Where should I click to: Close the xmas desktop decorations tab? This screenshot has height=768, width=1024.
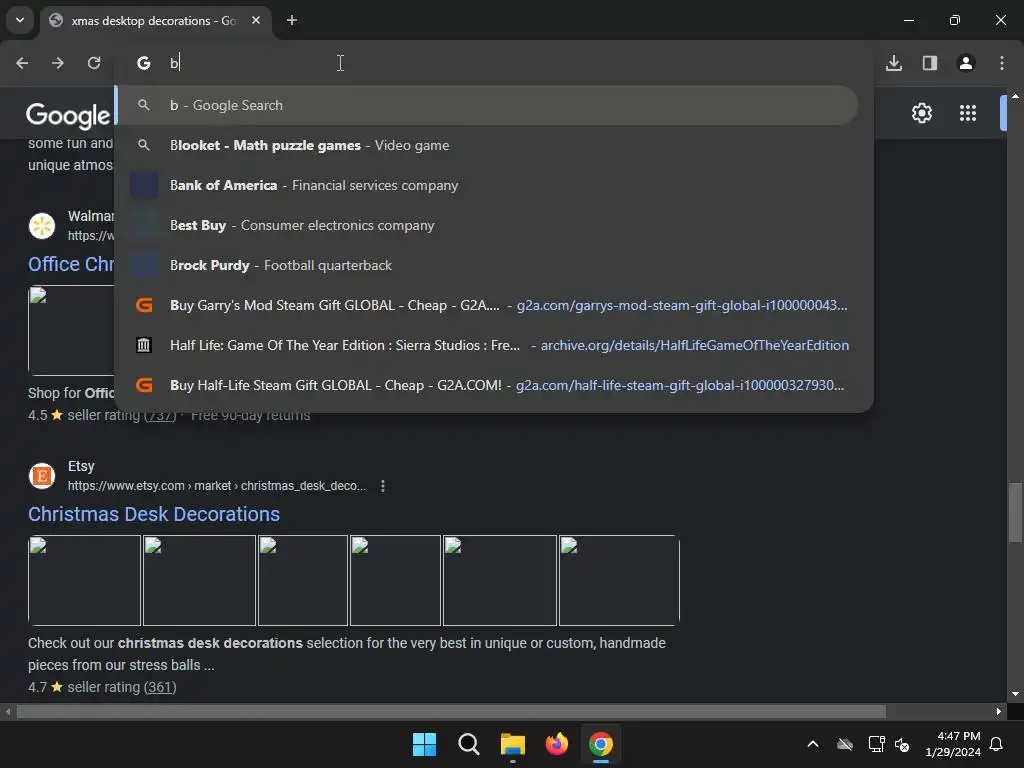point(256,20)
